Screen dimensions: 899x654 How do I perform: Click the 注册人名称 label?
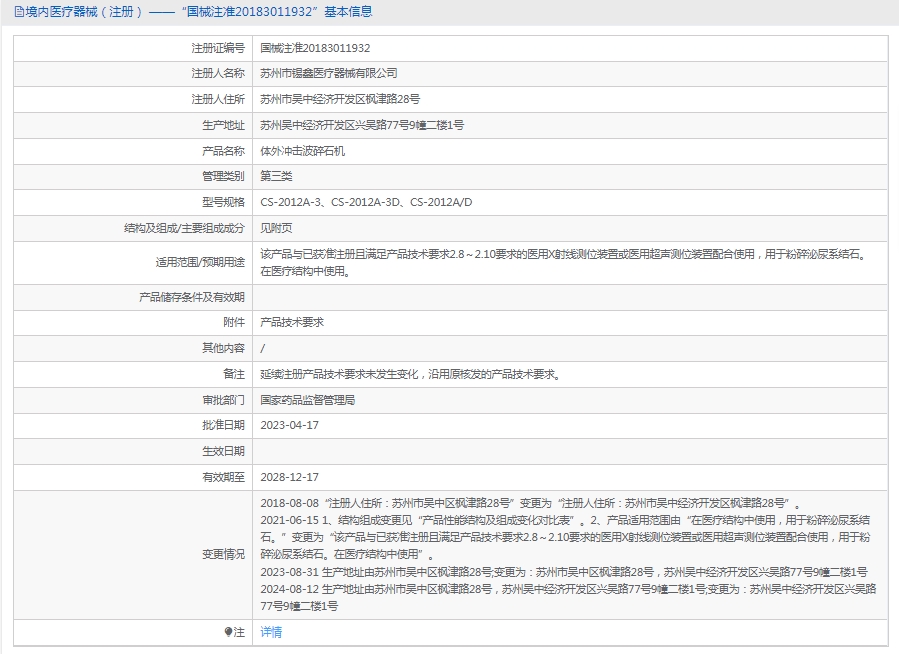click(218, 73)
